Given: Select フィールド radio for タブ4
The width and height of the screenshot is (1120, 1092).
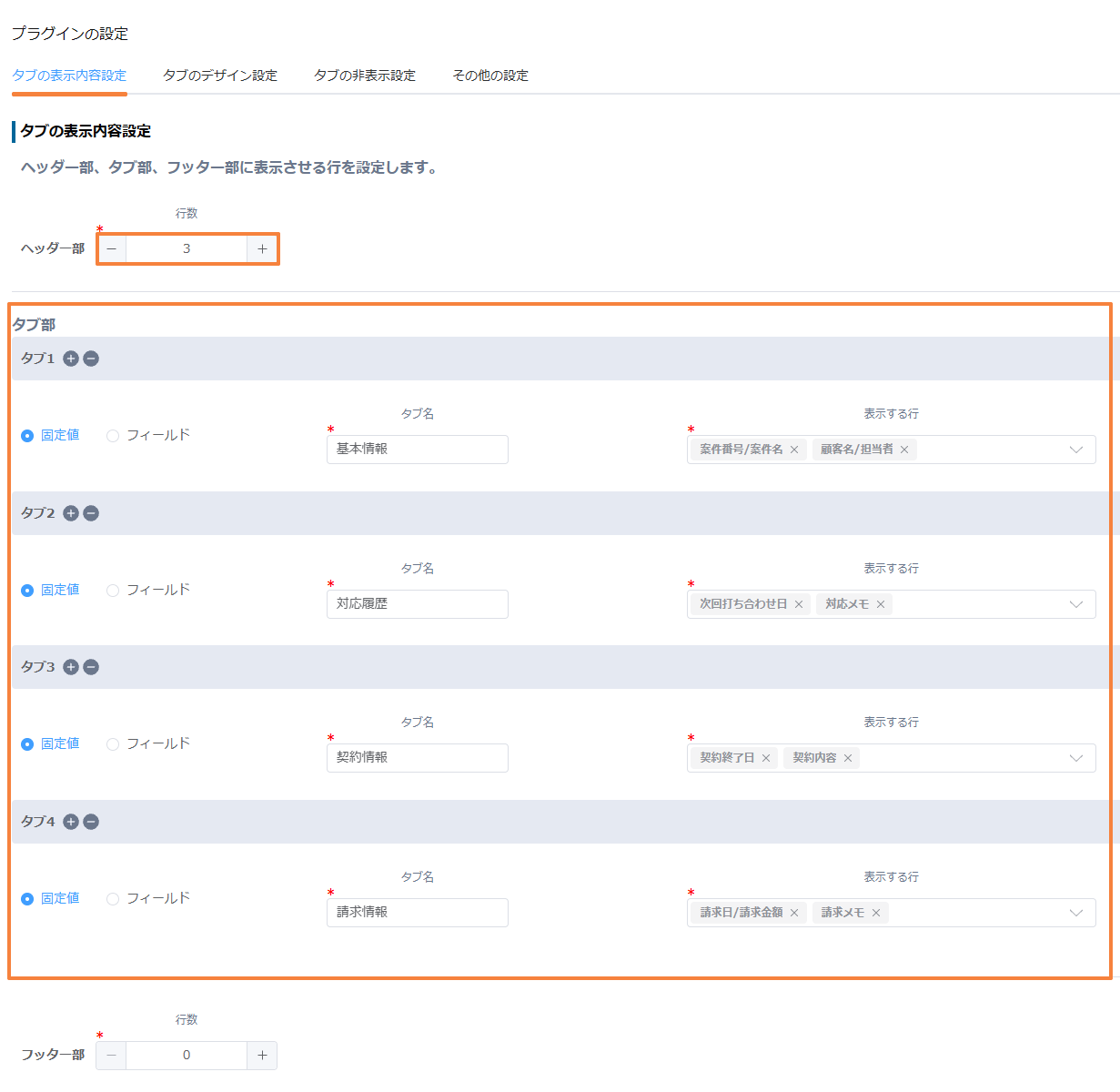Looking at the screenshot, I should 113,899.
